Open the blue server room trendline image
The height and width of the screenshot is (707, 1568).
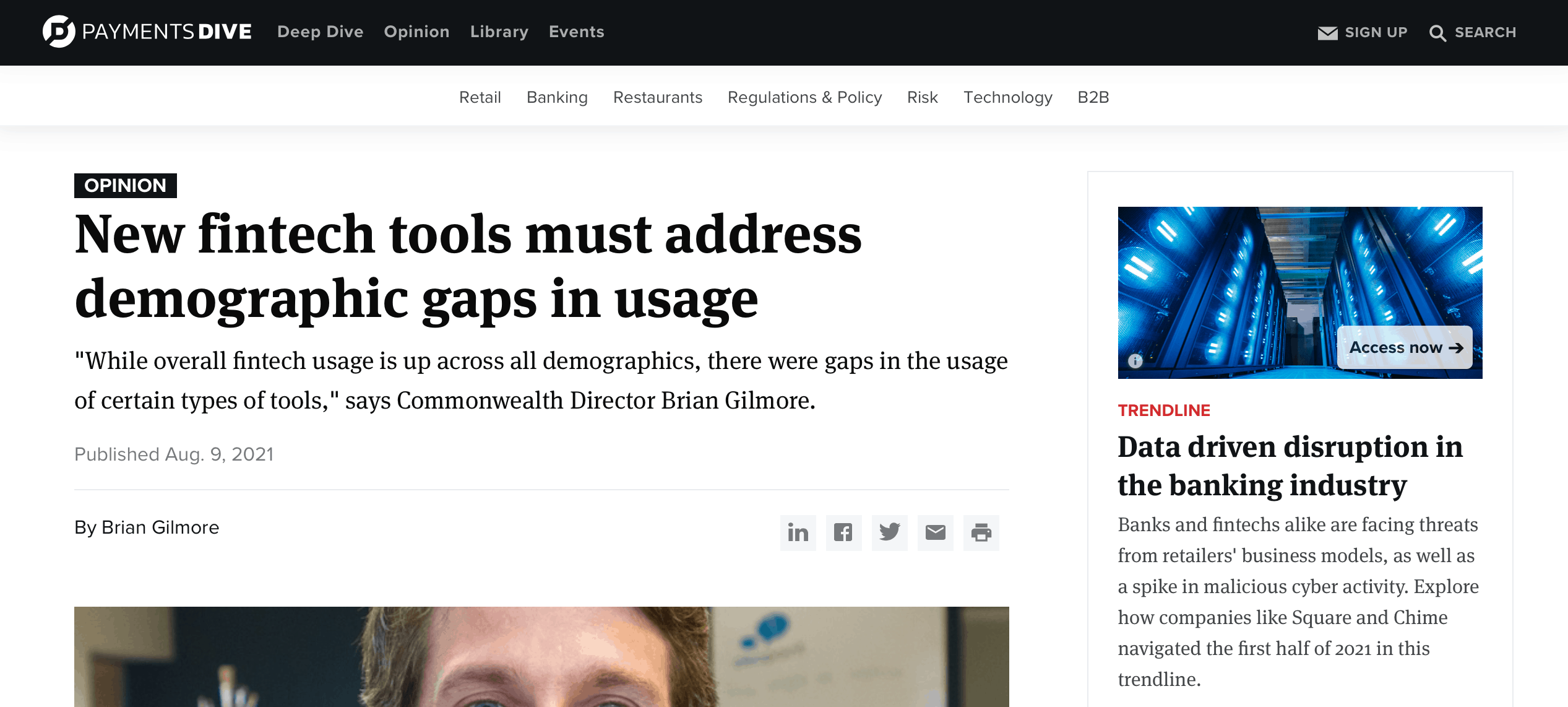1300,293
